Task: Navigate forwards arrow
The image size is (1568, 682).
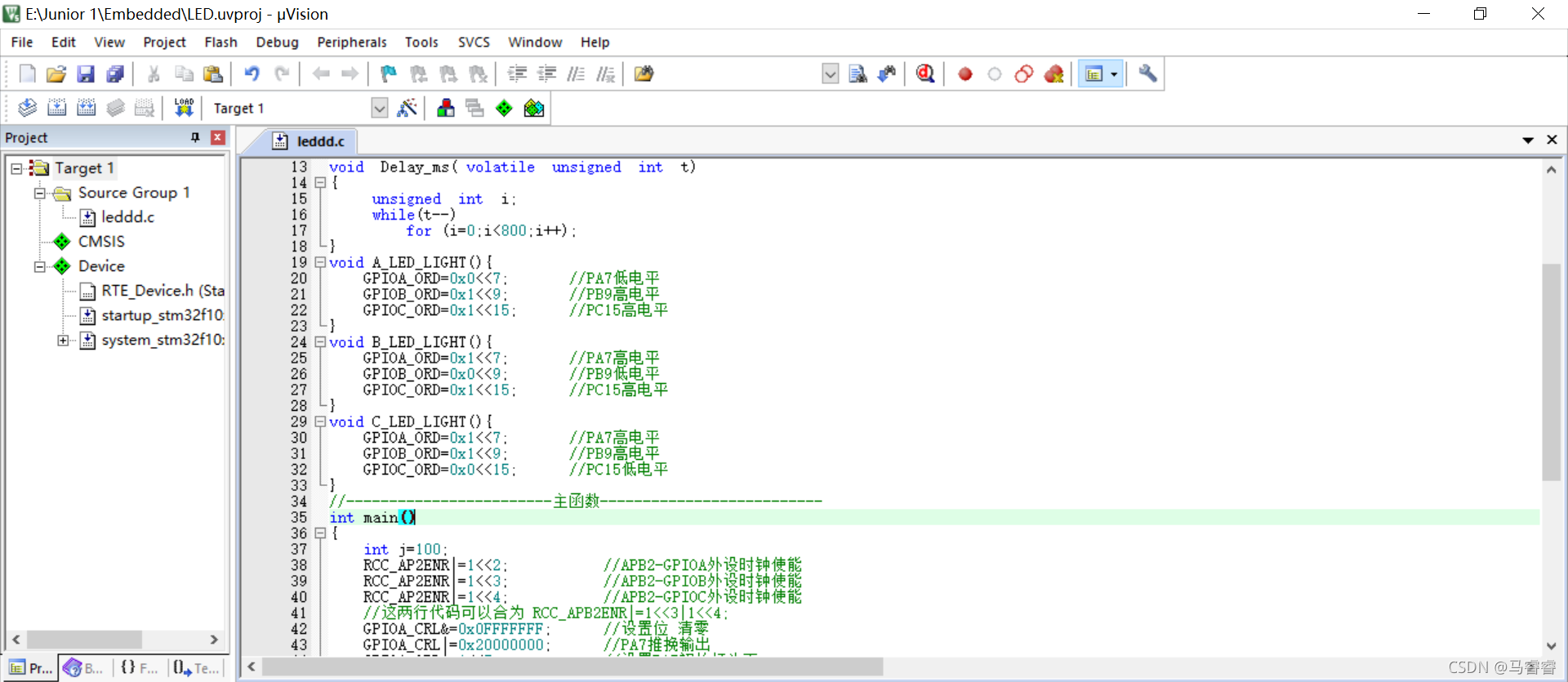Action: point(350,74)
